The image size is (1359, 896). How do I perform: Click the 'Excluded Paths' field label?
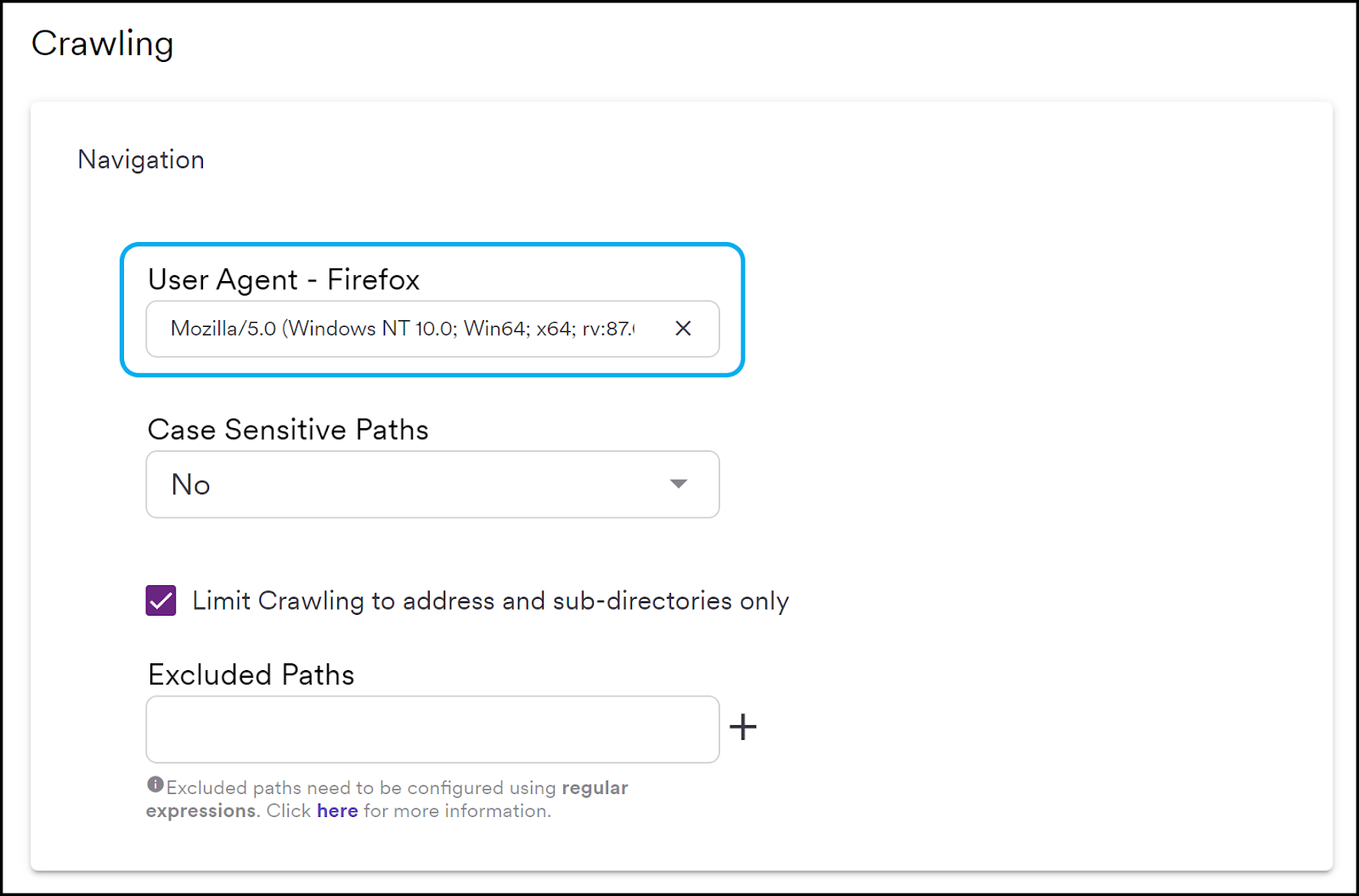(x=251, y=675)
